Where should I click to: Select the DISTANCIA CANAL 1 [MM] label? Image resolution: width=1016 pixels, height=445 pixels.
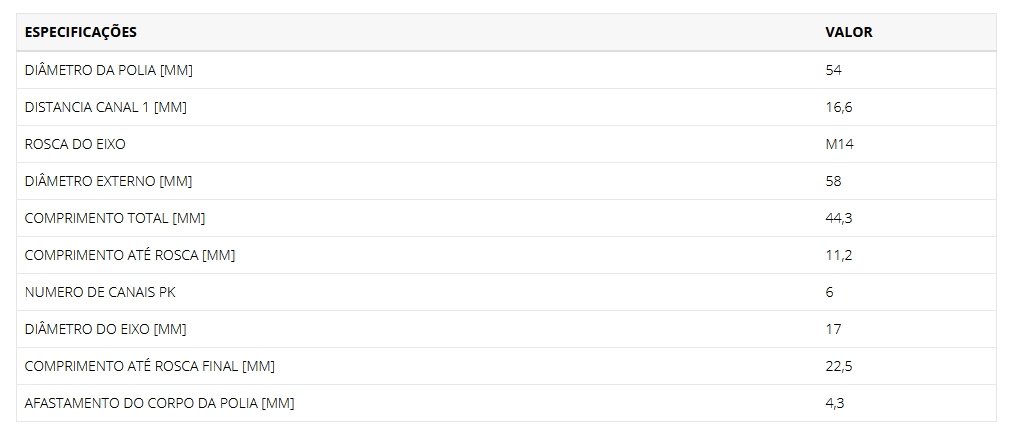106,107
